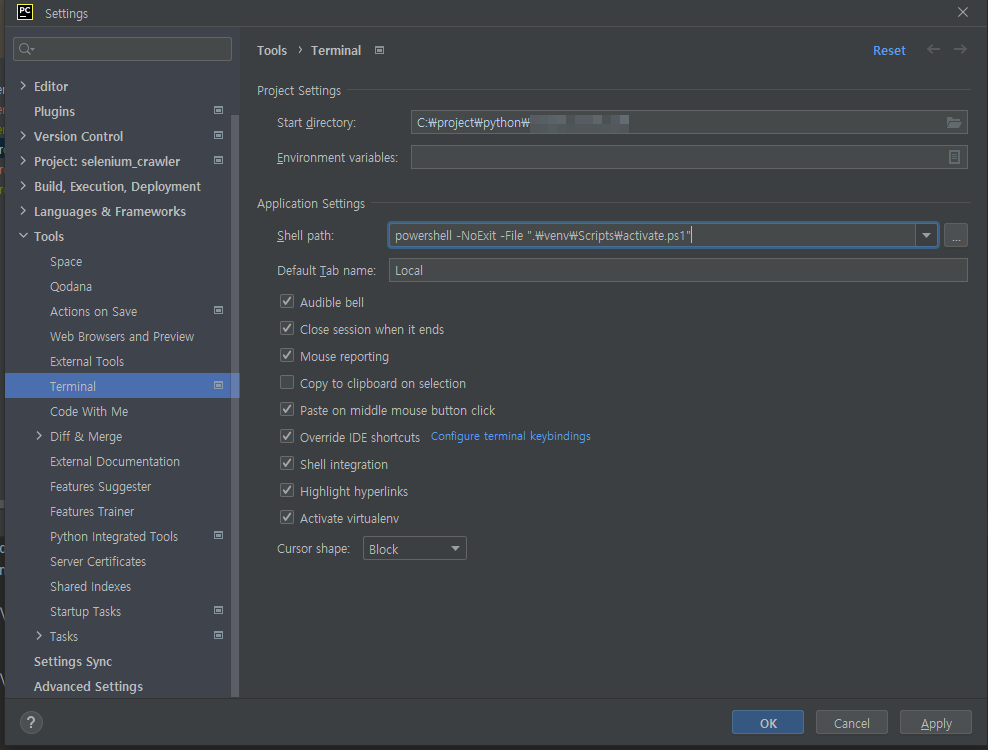Image resolution: width=988 pixels, height=750 pixels.
Task: Open External Documentation settings
Action: [x=115, y=462]
